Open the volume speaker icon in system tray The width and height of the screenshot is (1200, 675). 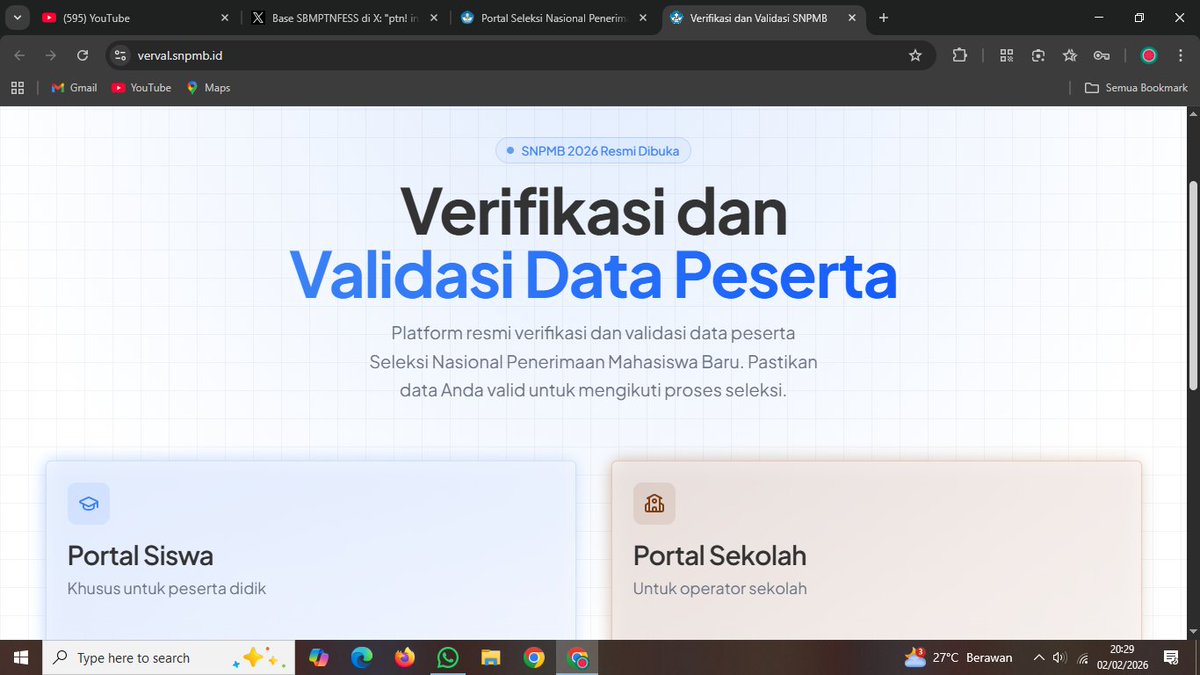coord(1060,658)
